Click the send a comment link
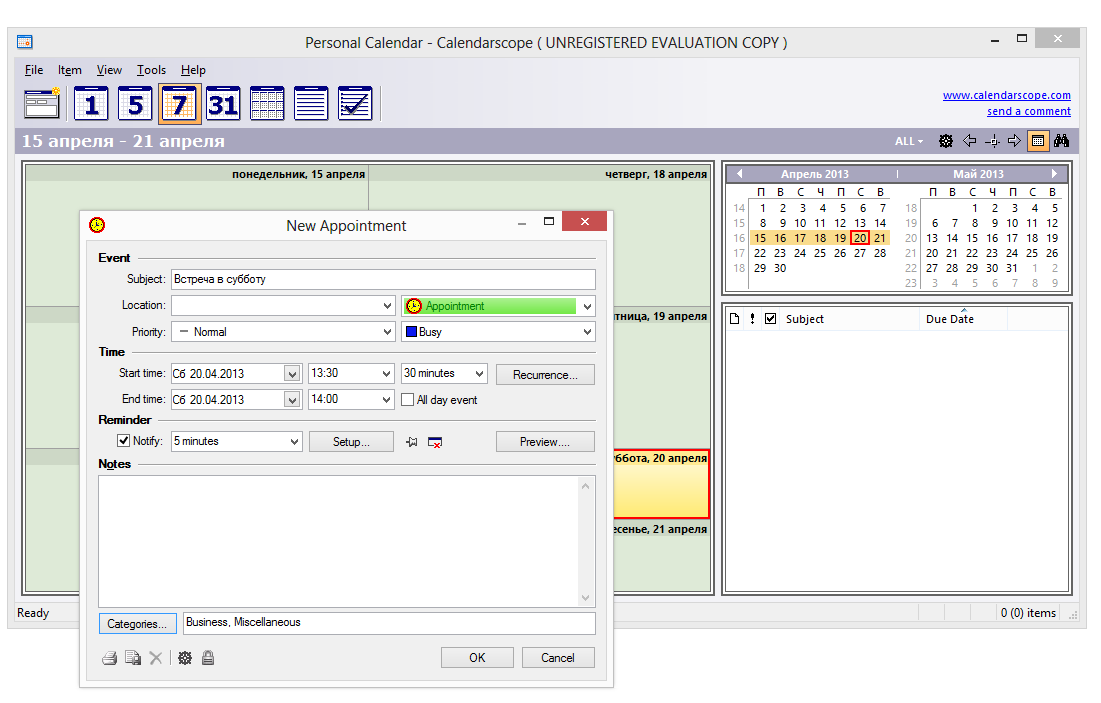Image resolution: width=1101 pixels, height=703 pixels. (x=1029, y=112)
